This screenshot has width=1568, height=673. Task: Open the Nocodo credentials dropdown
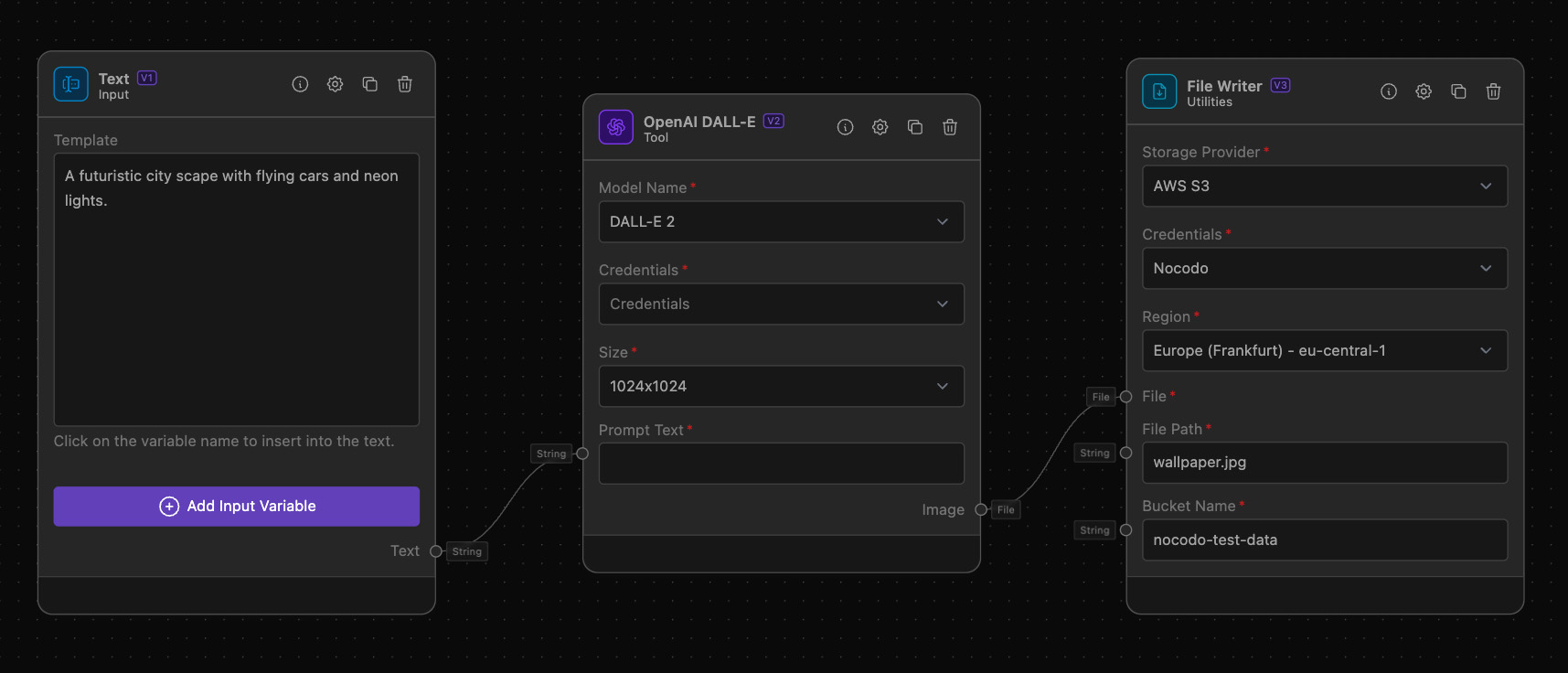tap(1325, 268)
